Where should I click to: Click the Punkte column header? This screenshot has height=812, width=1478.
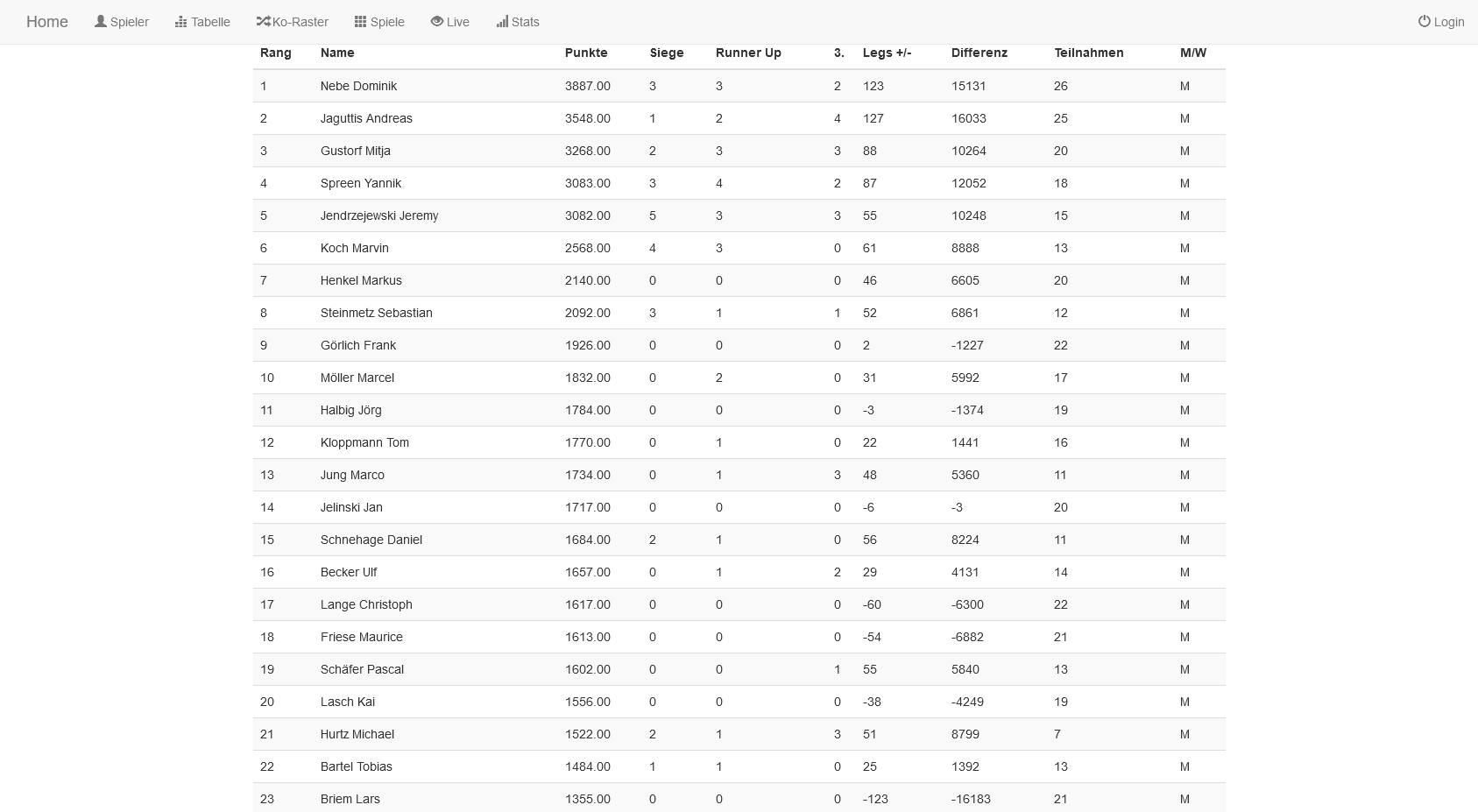[x=586, y=53]
